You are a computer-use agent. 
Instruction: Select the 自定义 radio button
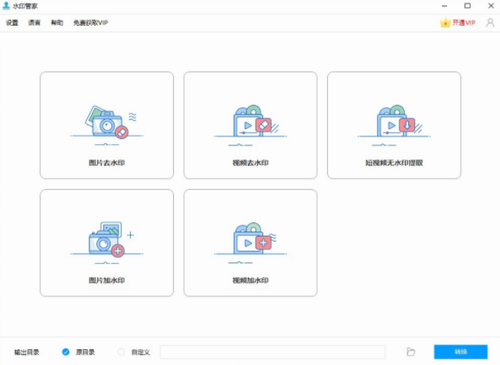121,352
